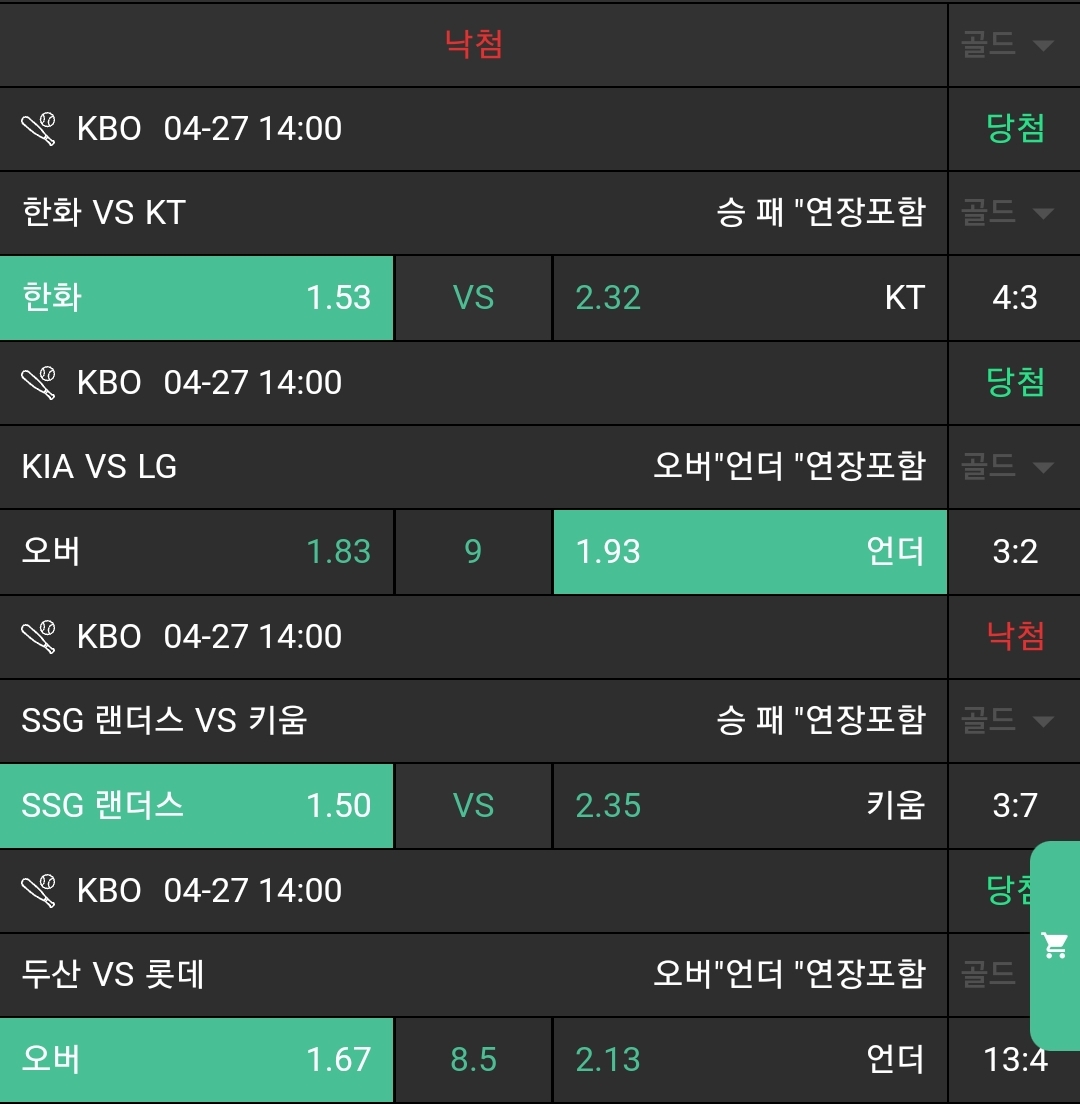Click the 4:3 score for 한화 VS KT
Image resolution: width=1080 pixels, height=1104 pixels.
tap(1015, 298)
